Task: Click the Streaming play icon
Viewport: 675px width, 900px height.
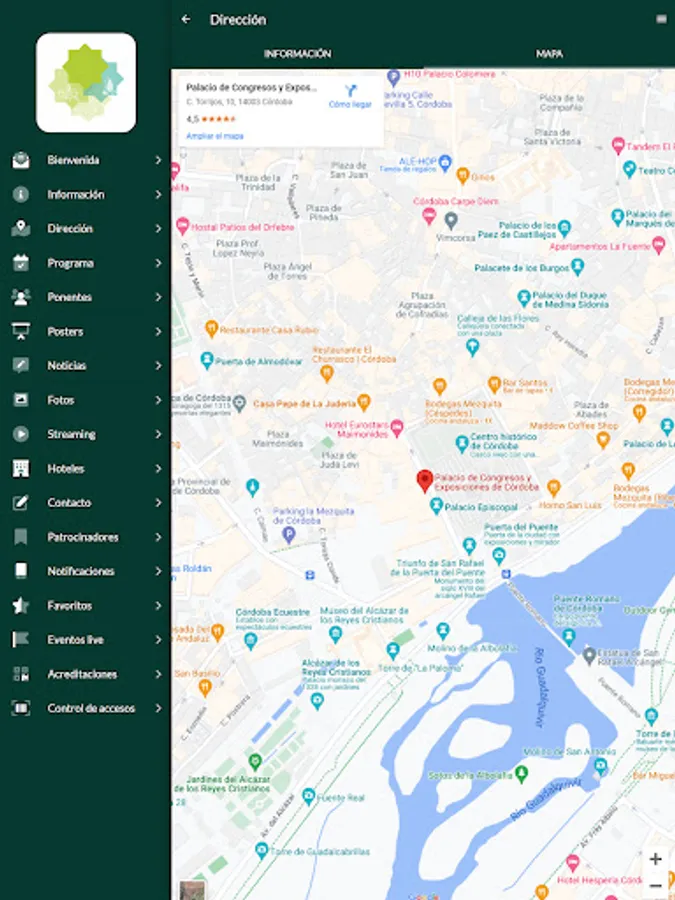Action: (21, 434)
